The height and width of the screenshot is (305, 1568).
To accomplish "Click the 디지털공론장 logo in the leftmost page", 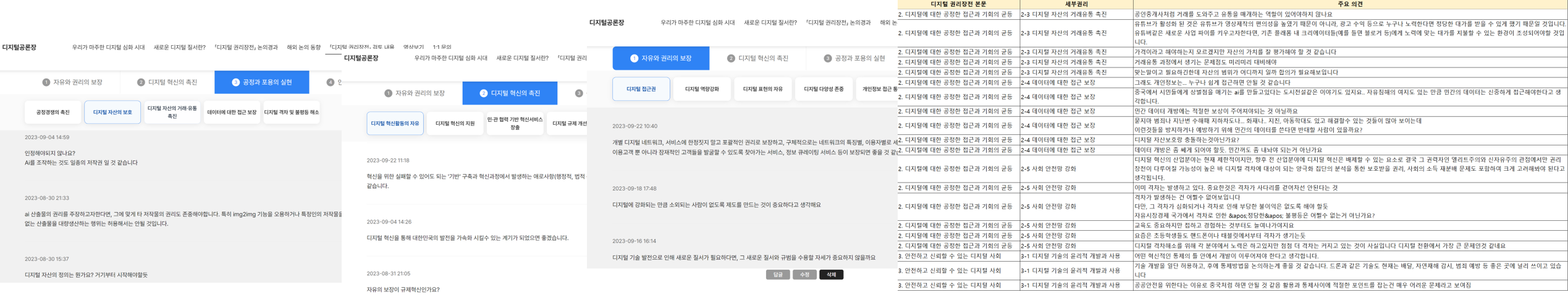I will coord(19,47).
